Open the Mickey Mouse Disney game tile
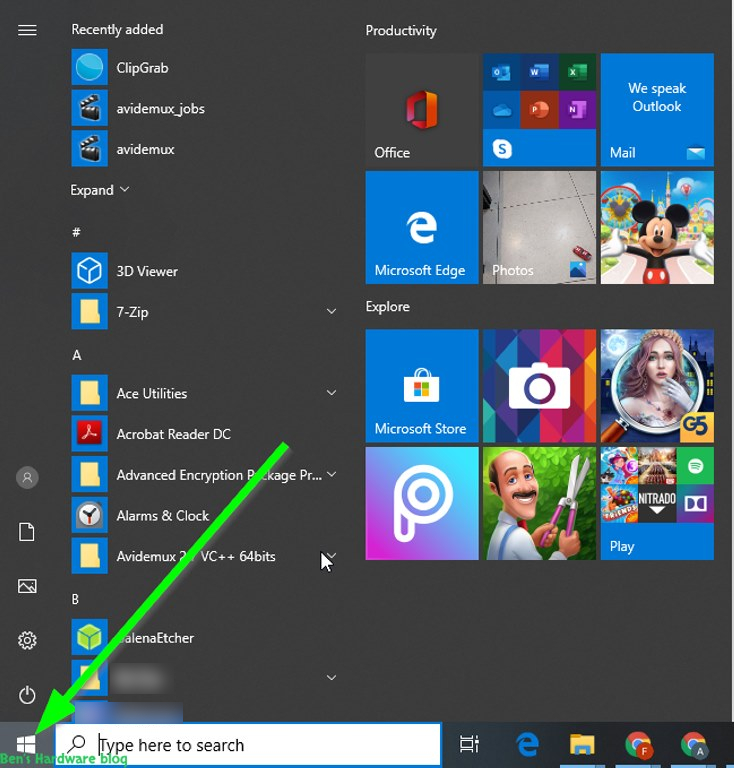This screenshot has height=768, width=734. [x=657, y=227]
